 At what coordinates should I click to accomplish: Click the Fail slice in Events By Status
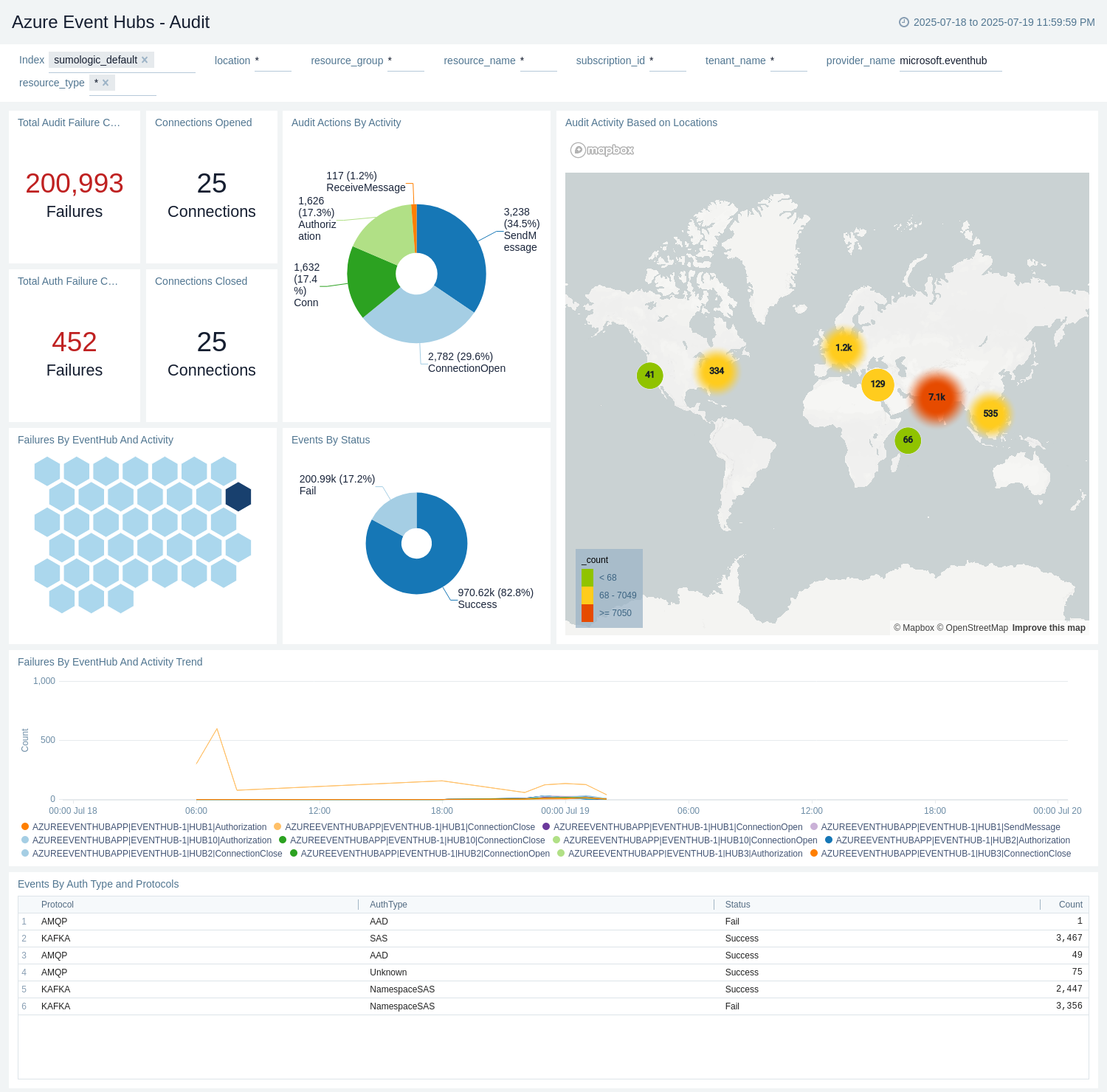pyautogui.click(x=399, y=513)
